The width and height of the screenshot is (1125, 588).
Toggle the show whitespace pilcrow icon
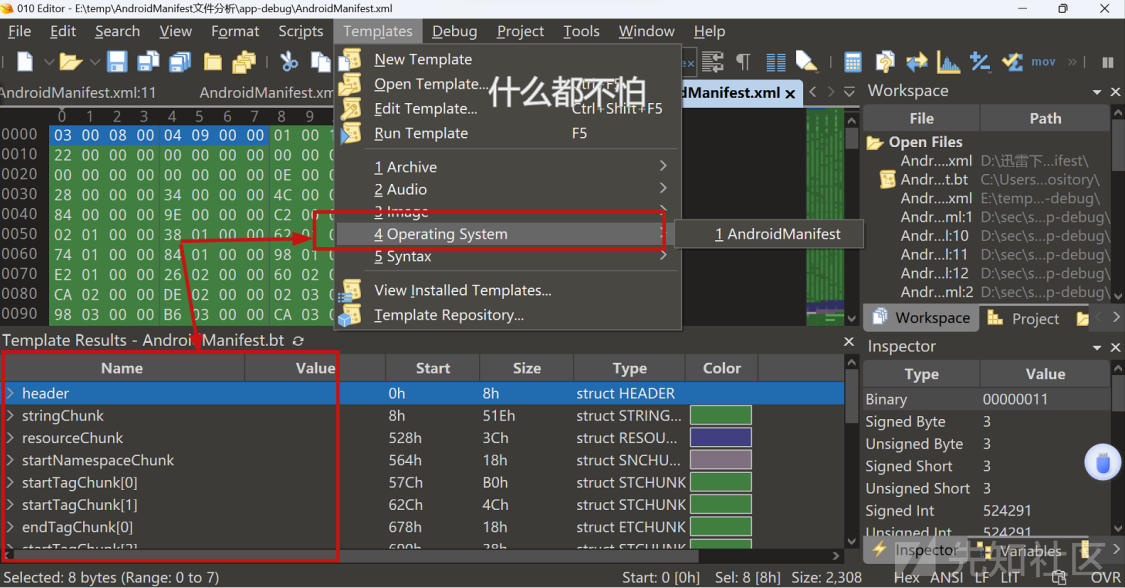[x=743, y=62]
